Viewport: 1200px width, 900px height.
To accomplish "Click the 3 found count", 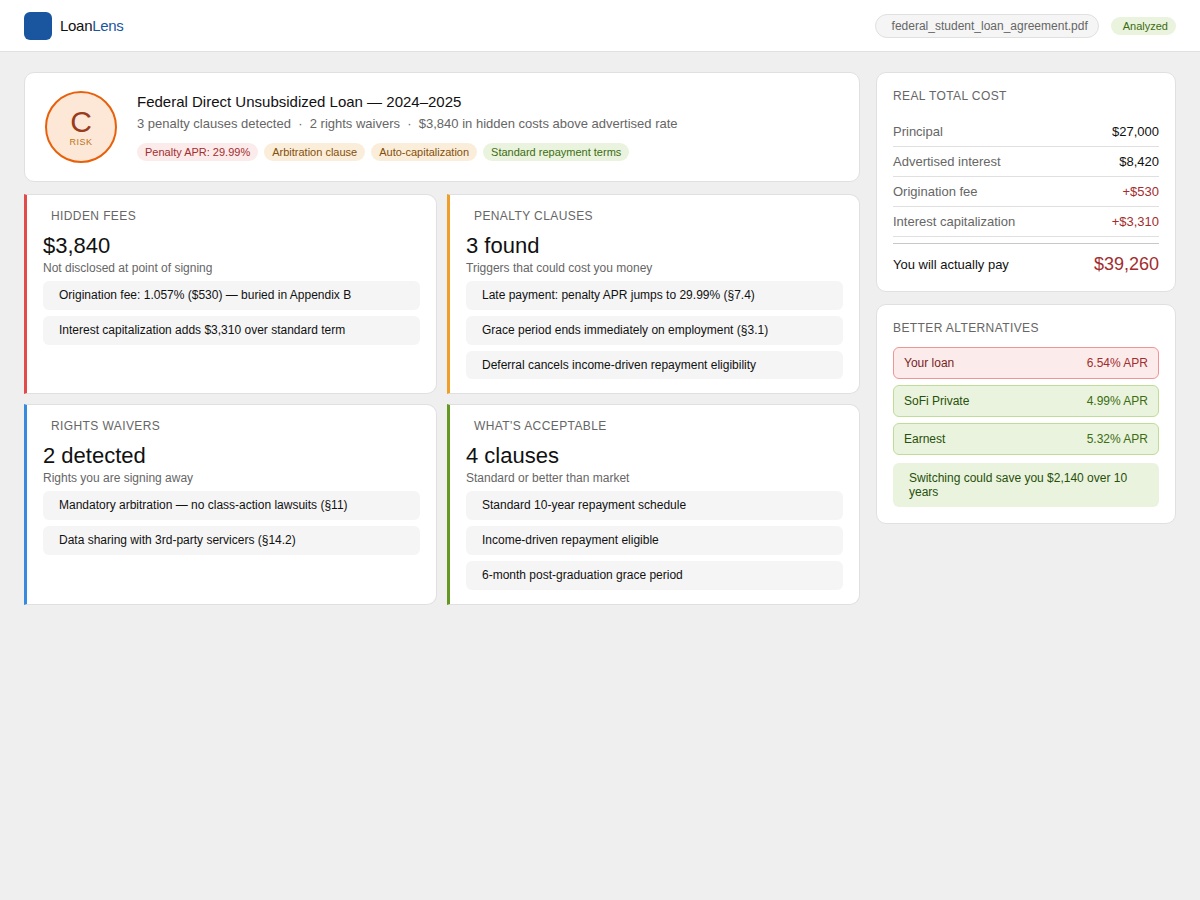I will pyautogui.click(x=503, y=245).
